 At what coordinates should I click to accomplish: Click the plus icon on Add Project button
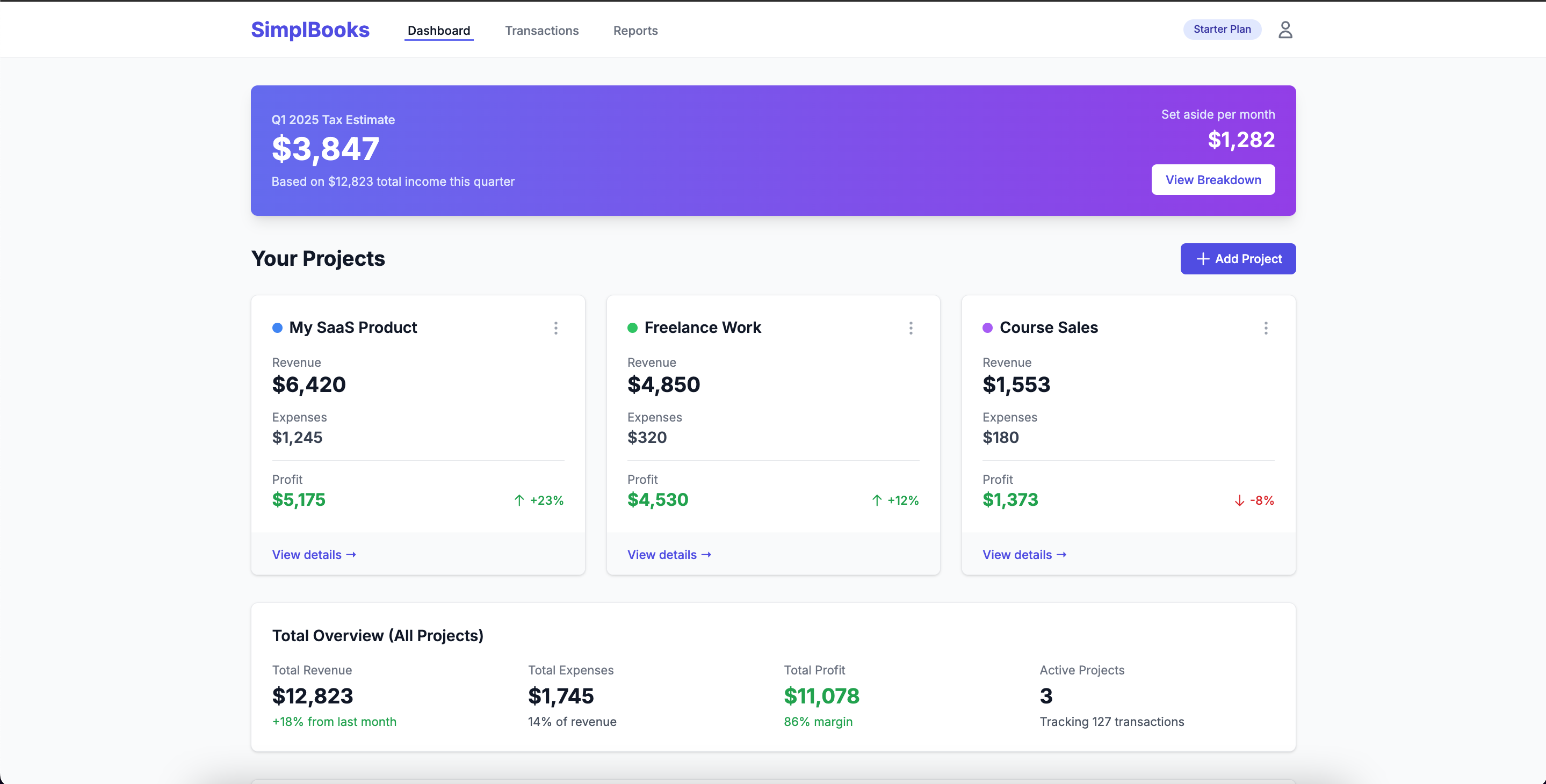1203,258
